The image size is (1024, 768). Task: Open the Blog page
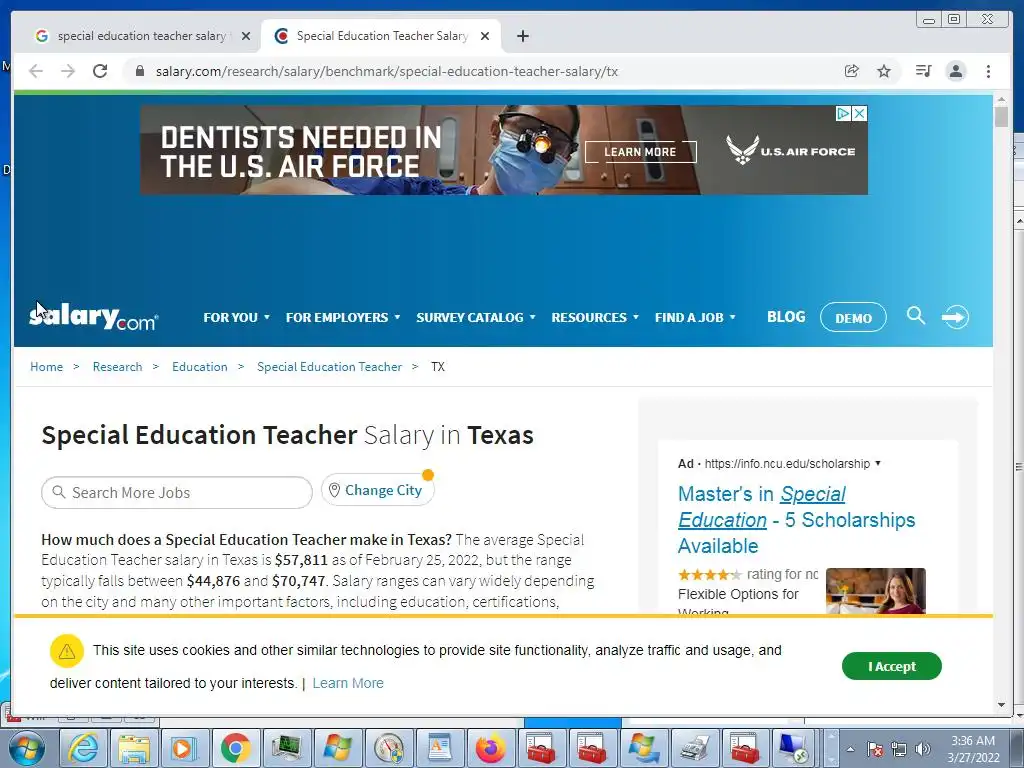pyautogui.click(x=786, y=317)
